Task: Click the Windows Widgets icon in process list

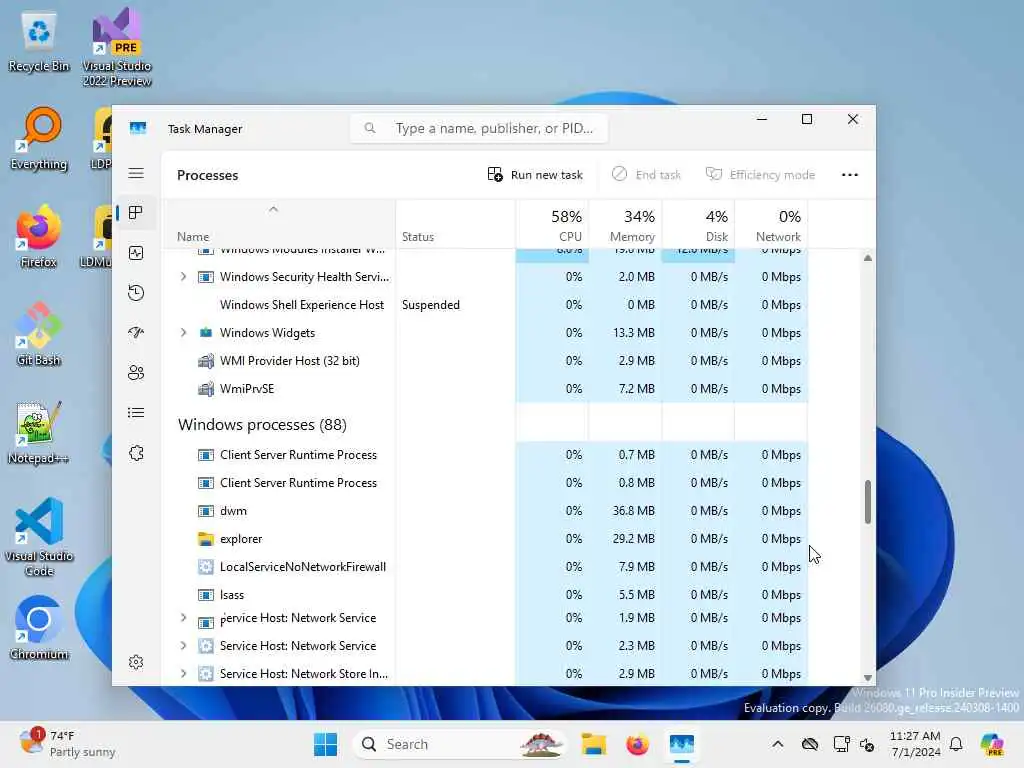Action: click(206, 332)
